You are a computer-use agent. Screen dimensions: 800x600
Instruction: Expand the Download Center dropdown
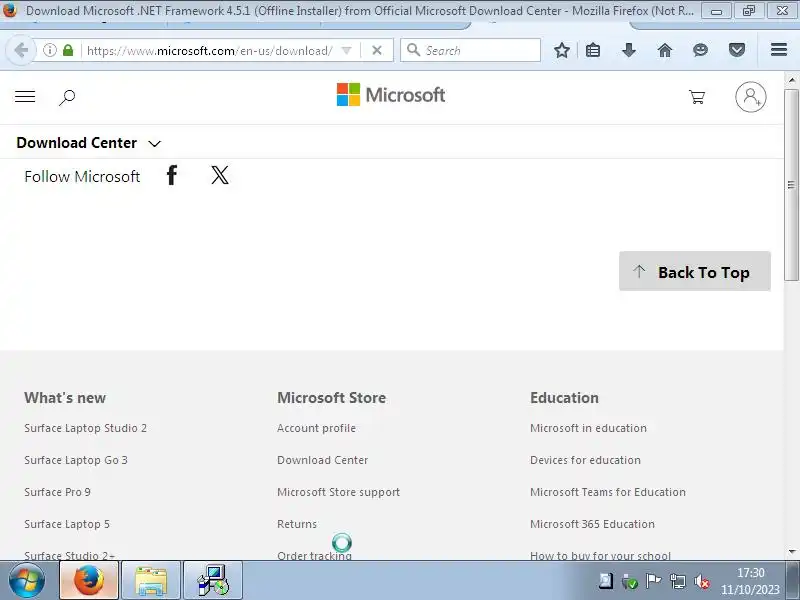click(x=89, y=143)
